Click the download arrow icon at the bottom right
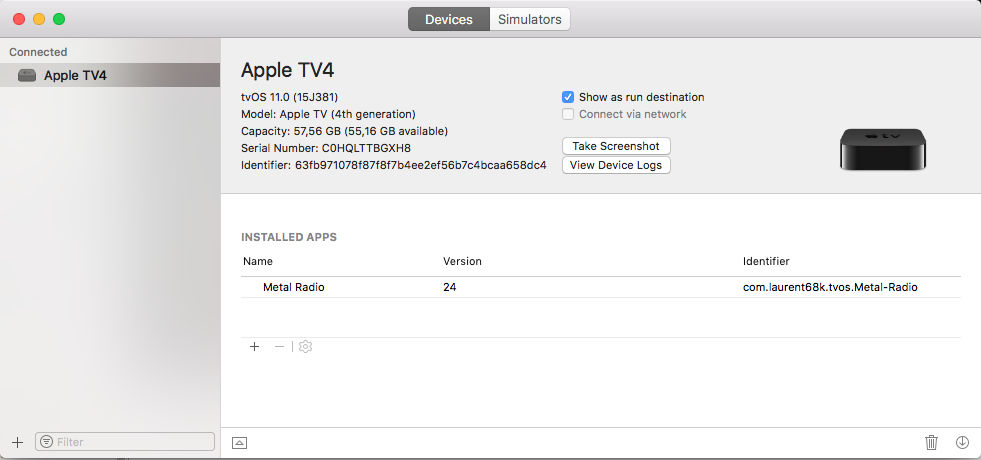 962,442
